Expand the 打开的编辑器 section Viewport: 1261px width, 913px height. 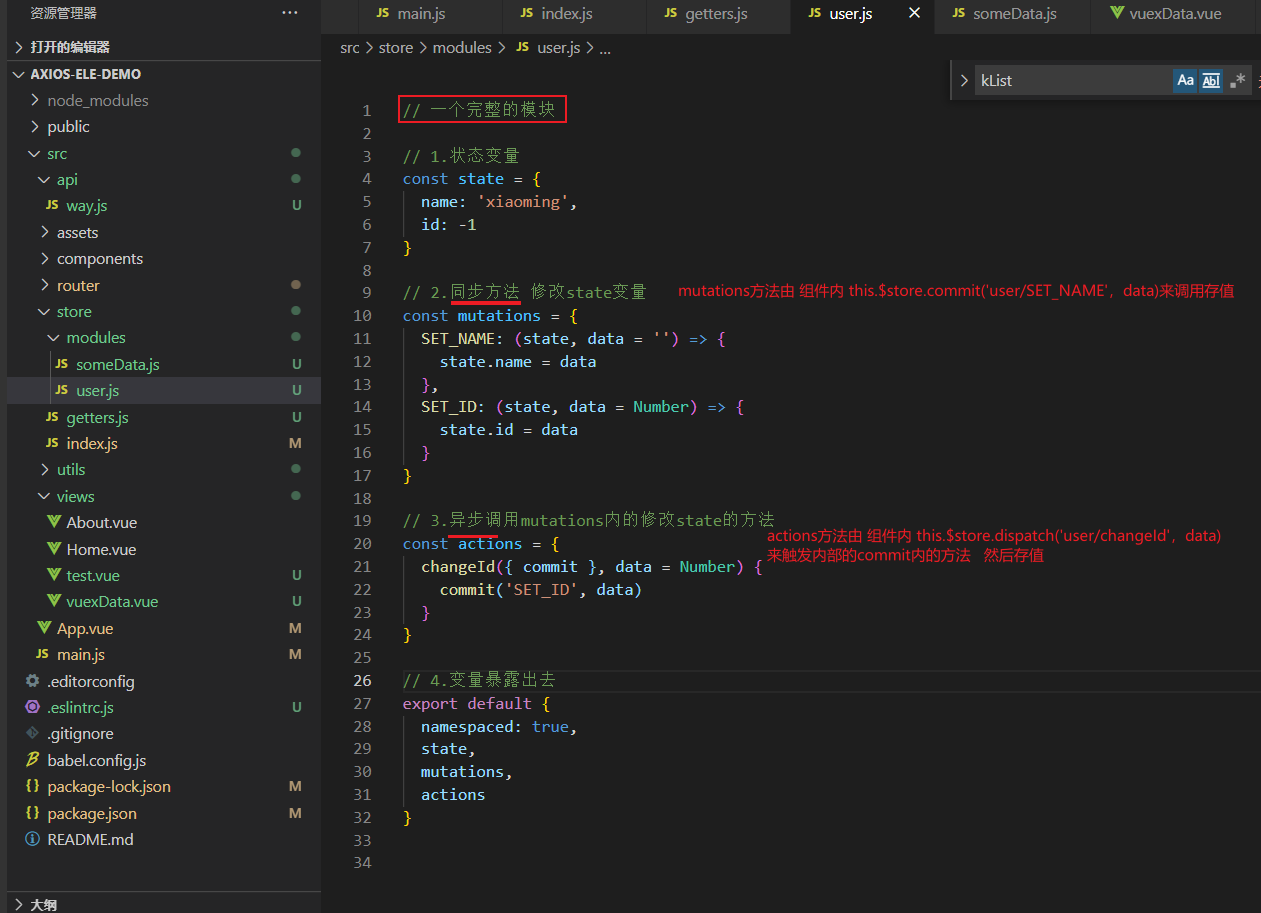click(164, 47)
